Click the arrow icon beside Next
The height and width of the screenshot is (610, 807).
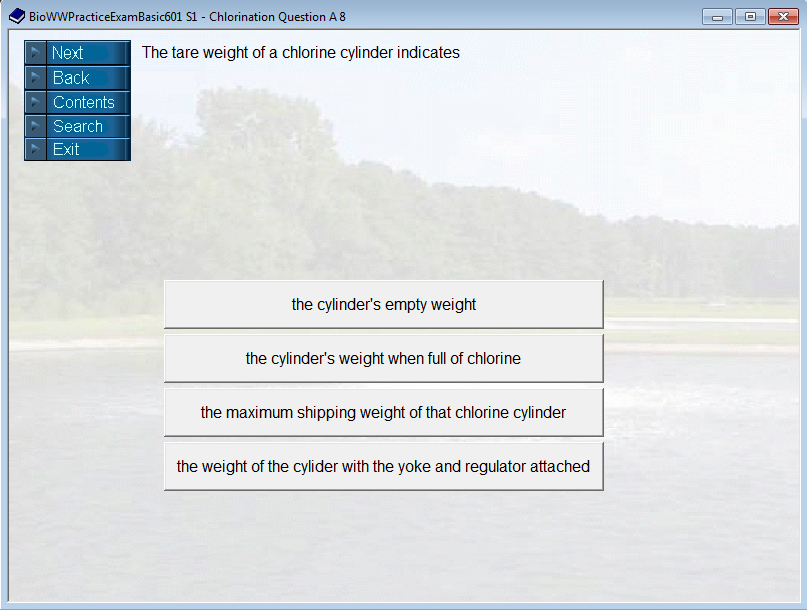coord(35,52)
